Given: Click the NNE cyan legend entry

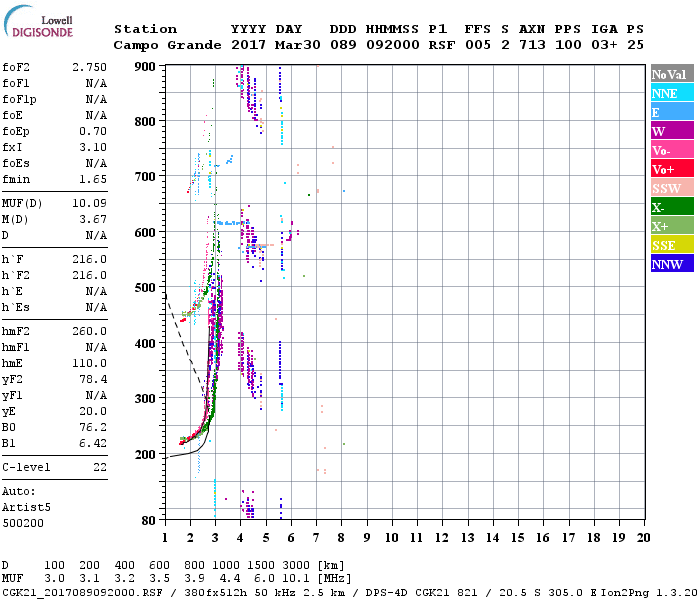Looking at the screenshot, I should pyautogui.click(x=671, y=93).
